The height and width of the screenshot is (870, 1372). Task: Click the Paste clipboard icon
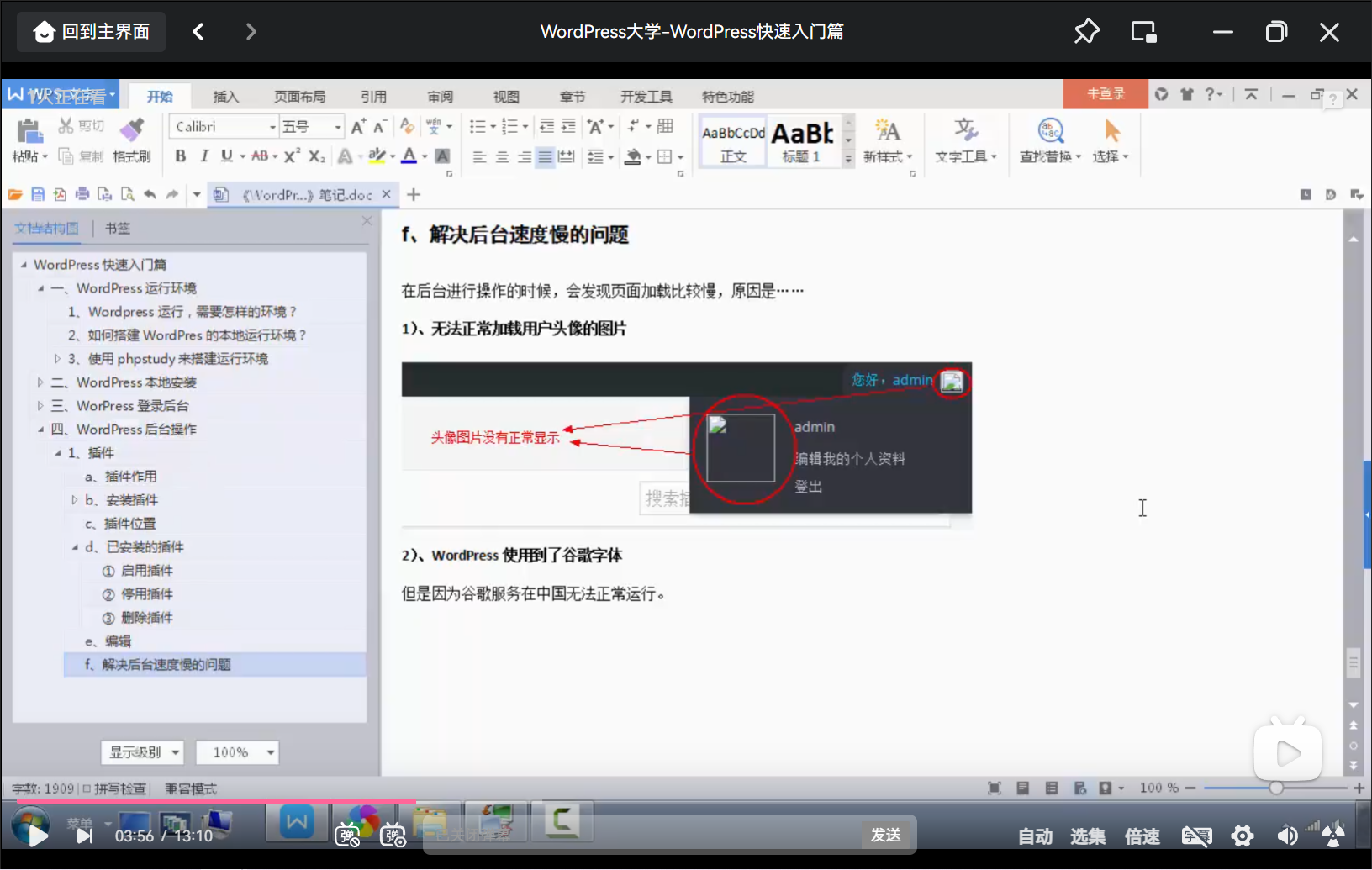point(29,131)
